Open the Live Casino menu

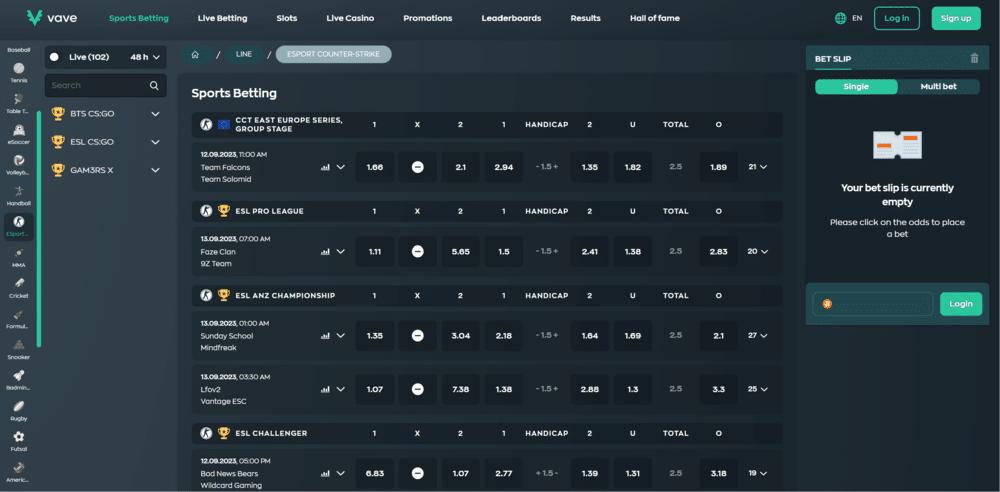tap(350, 18)
